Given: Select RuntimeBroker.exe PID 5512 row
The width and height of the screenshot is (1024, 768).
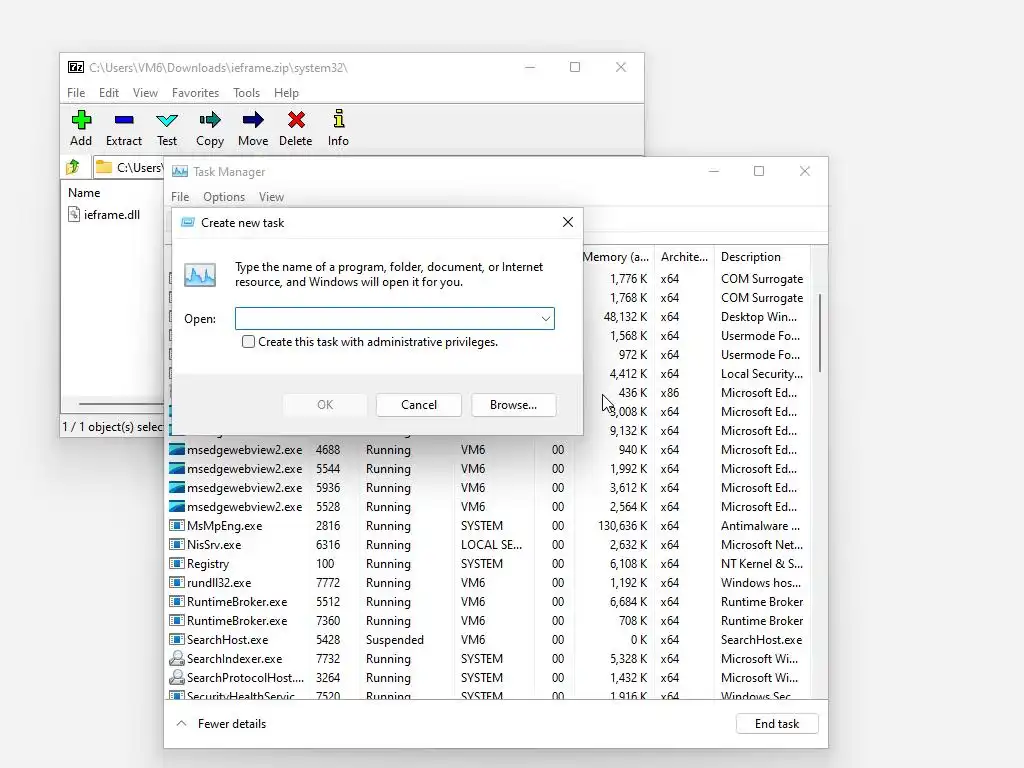Looking at the screenshot, I should click(x=488, y=601).
